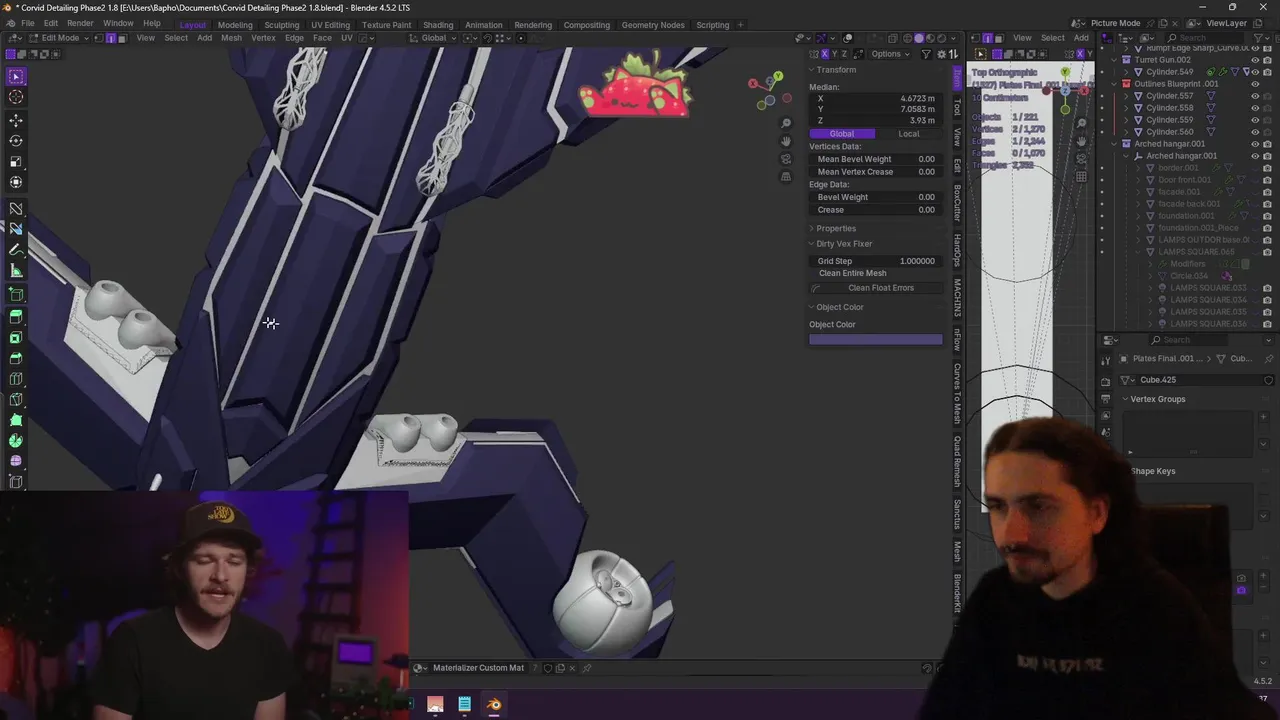Toggle camera view viewport icon
The image size is (1280, 720).
(786, 159)
